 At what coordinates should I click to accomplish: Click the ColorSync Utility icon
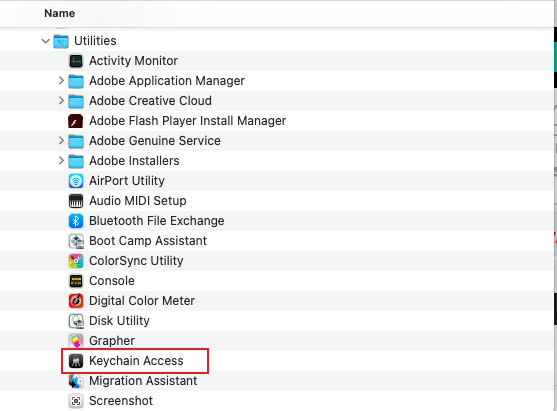76,261
